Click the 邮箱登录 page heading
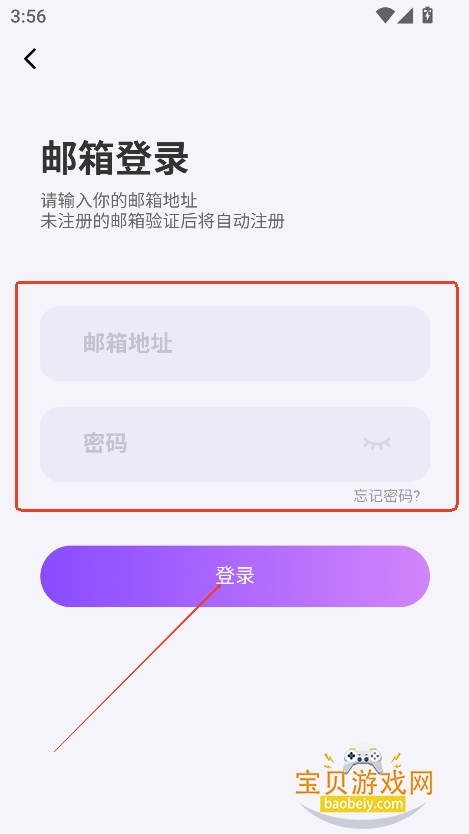The image size is (469, 834). pos(115,158)
